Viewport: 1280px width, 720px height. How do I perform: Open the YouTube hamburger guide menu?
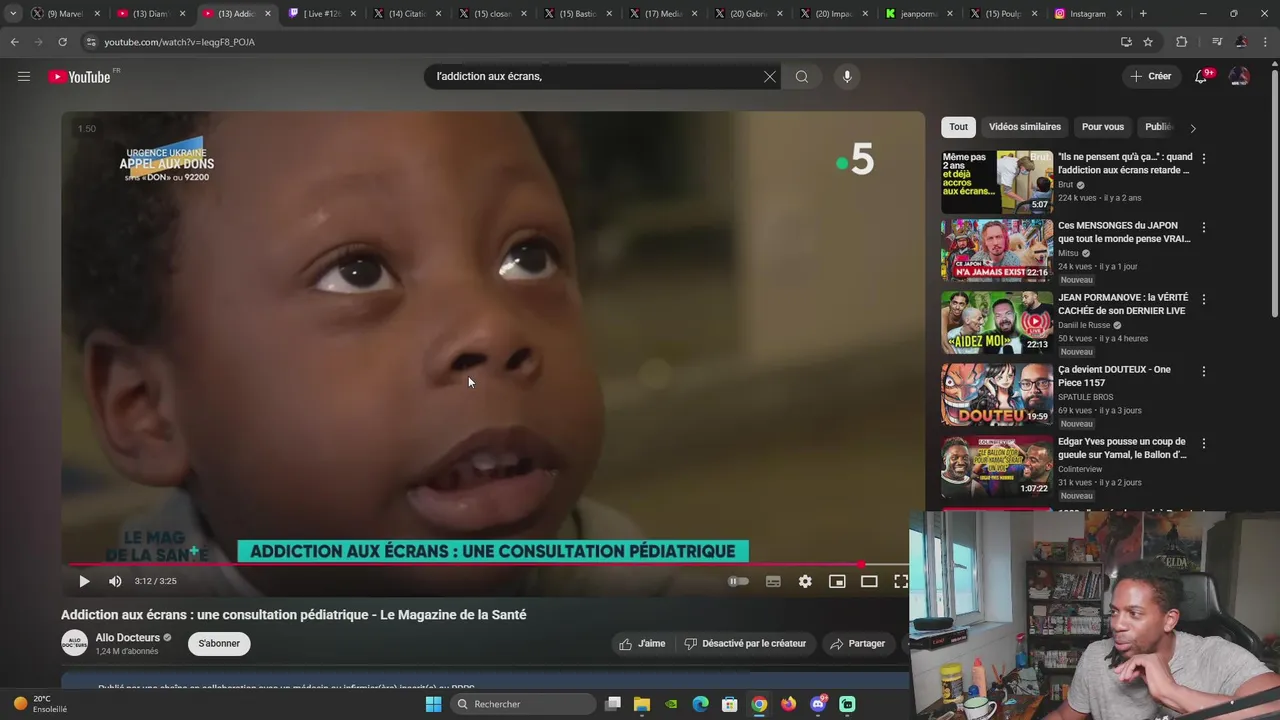[24, 76]
